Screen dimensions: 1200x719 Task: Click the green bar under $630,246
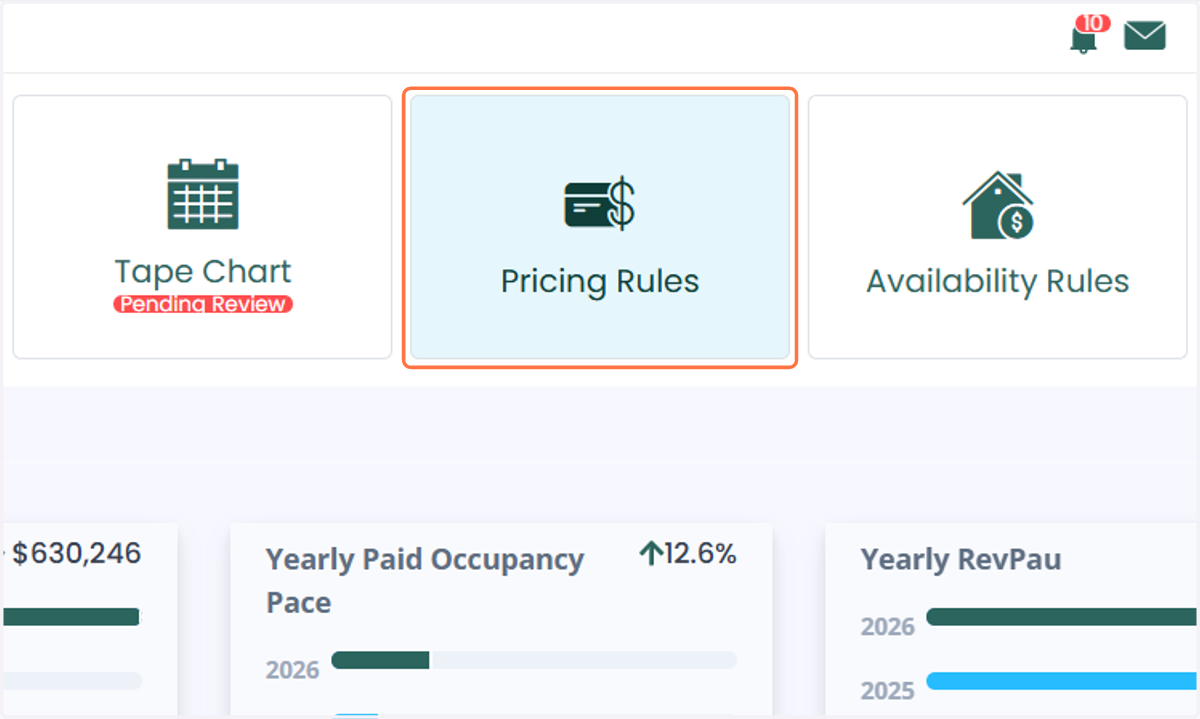click(x=70, y=617)
